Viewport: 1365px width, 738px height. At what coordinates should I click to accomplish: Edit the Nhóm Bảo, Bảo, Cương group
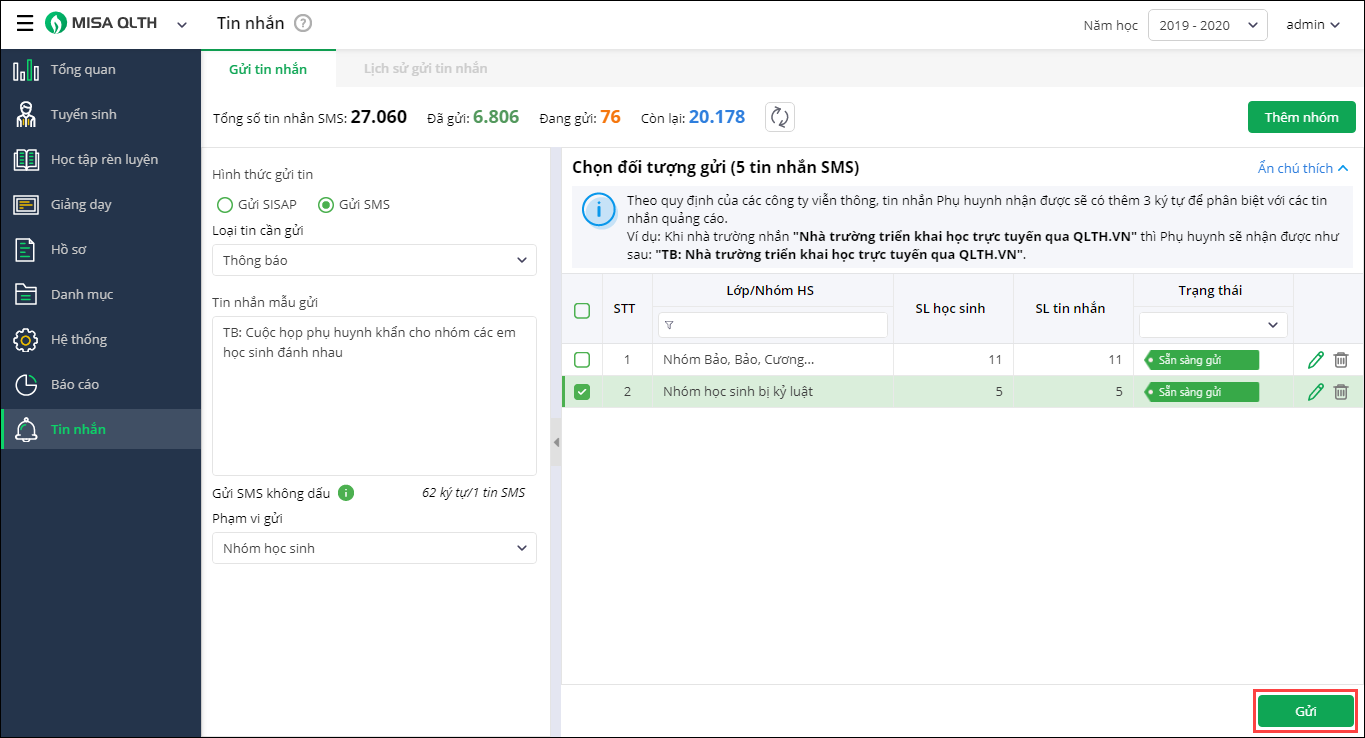pyautogui.click(x=1316, y=360)
